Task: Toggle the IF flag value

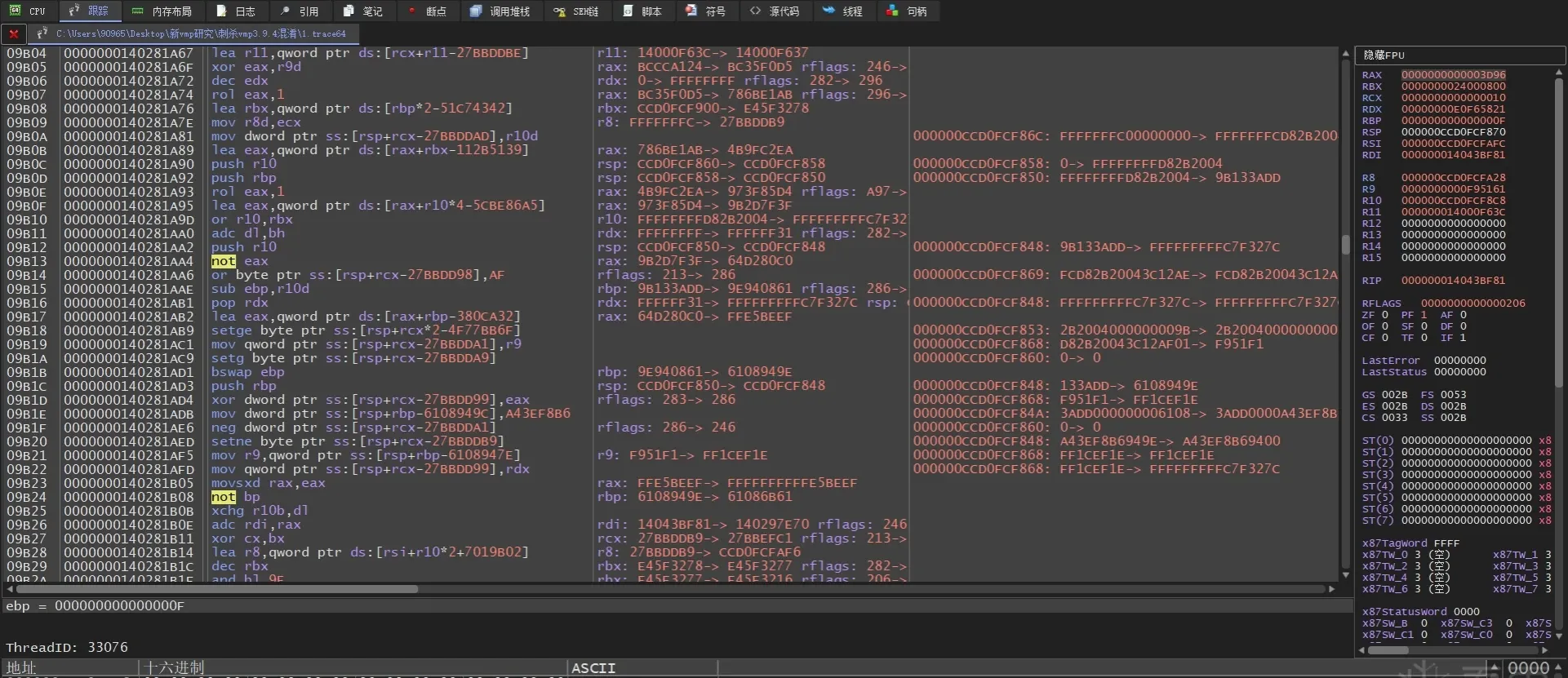Action: point(1463,338)
